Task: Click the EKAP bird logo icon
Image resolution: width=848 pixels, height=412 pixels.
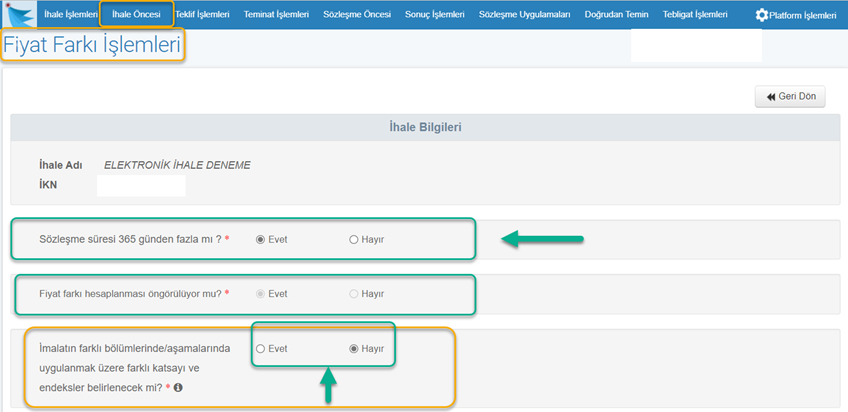Action: tap(19, 15)
